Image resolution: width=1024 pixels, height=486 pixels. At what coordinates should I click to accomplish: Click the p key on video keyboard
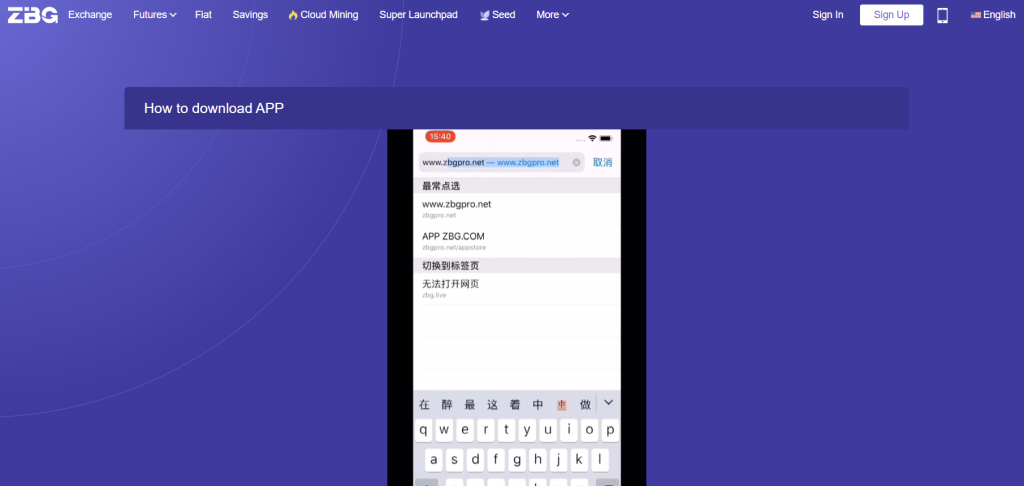point(611,430)
